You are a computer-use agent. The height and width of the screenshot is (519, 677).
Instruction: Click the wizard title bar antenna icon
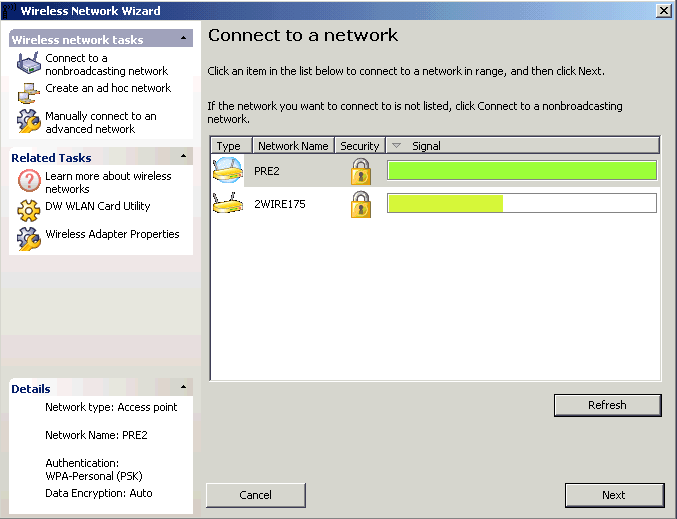(9, 10)
